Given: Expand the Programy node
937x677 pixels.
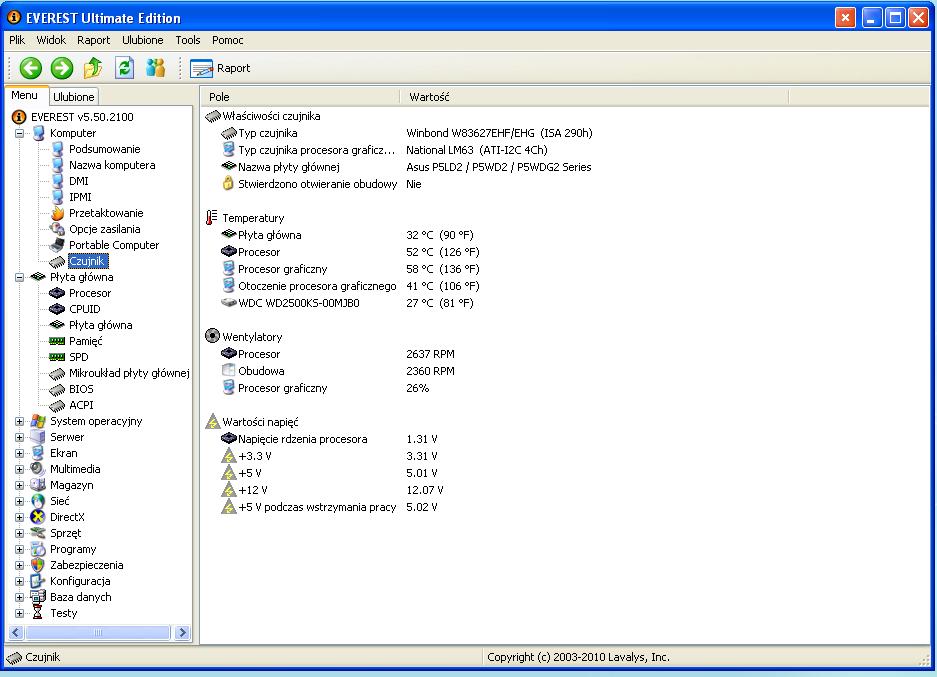Looking at the screenshot, I should tap(20, 549).
